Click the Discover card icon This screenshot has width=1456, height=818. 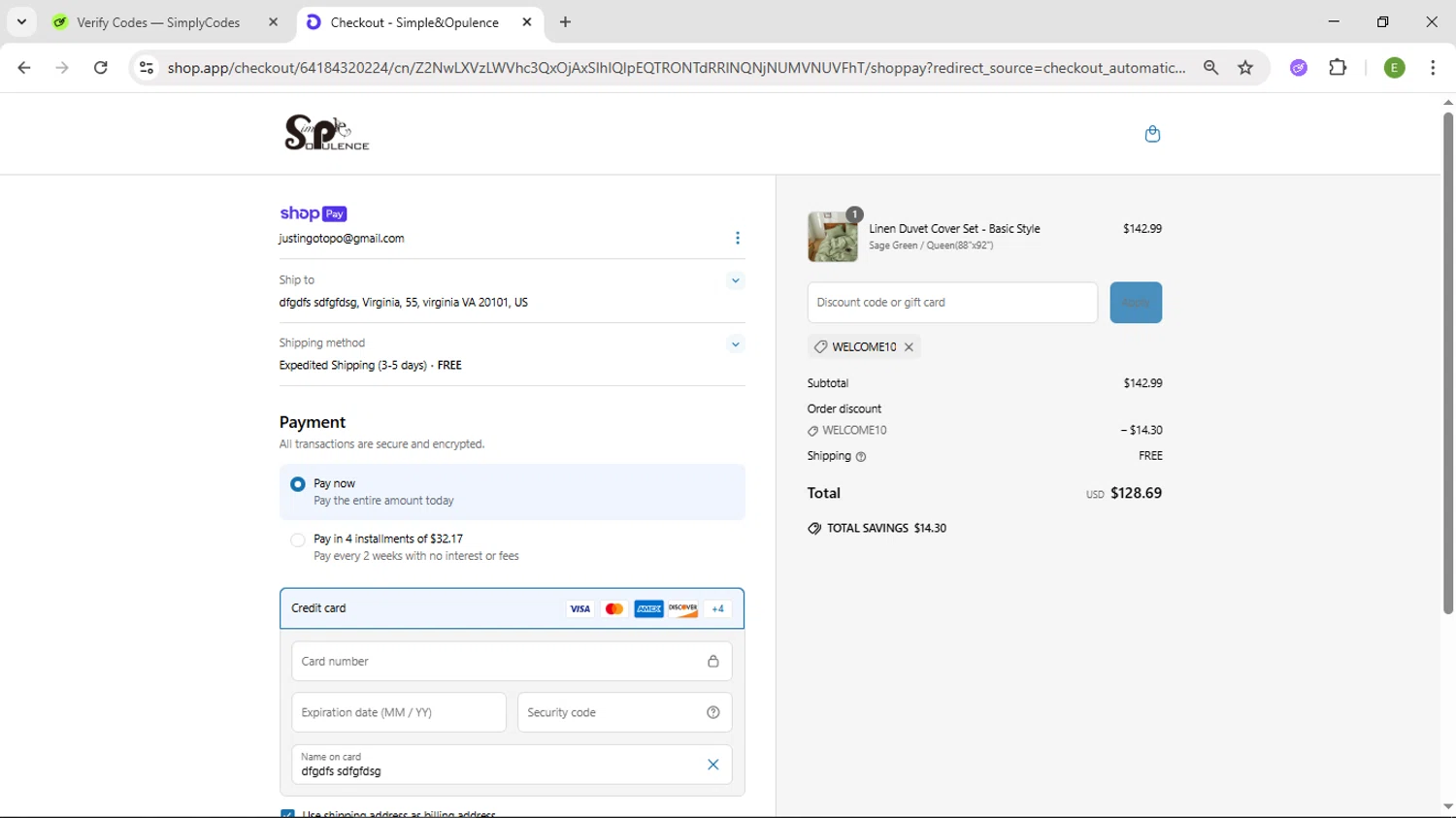[x=683, y=609]
